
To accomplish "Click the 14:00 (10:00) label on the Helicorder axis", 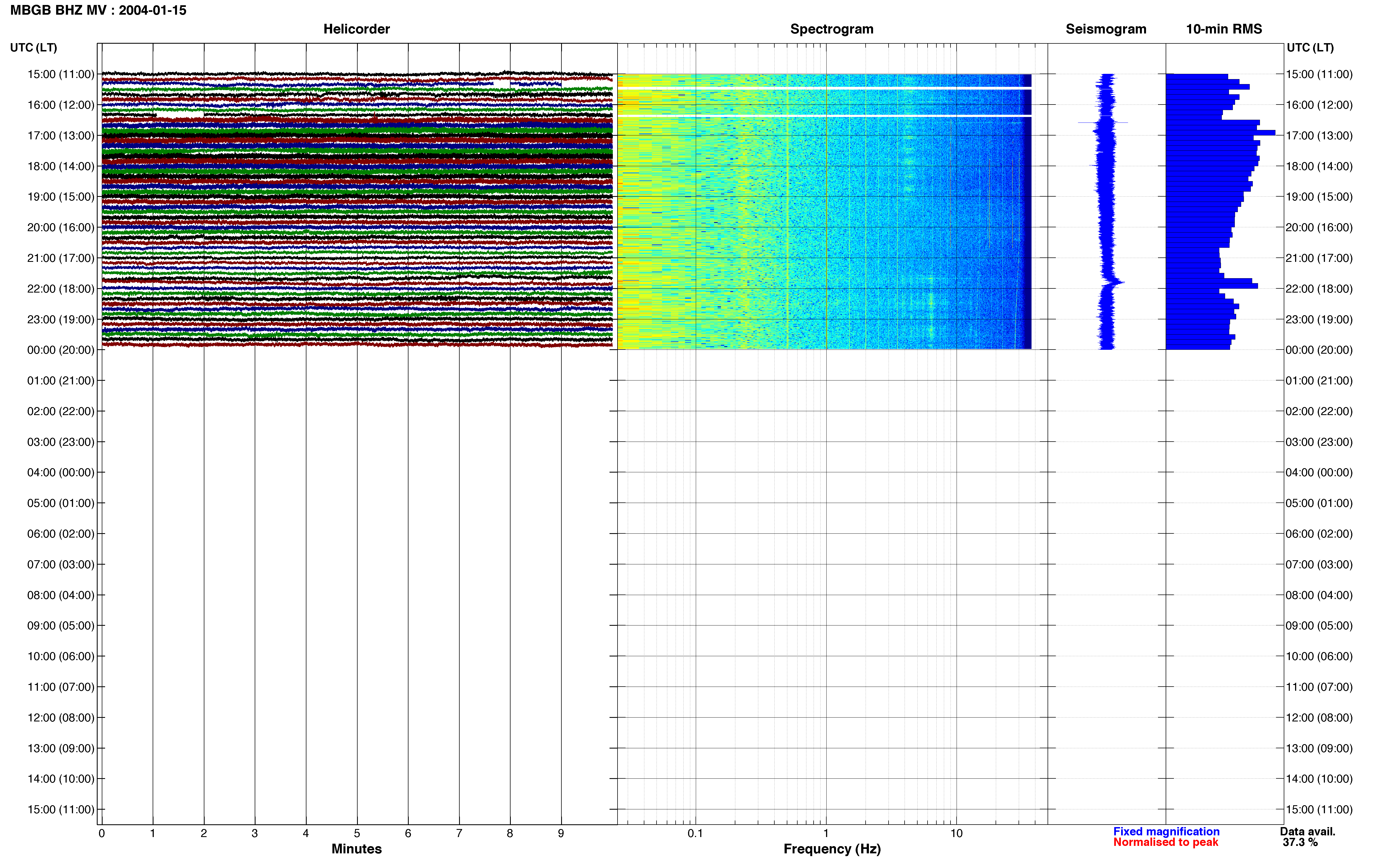I will [x=60, y=779].
